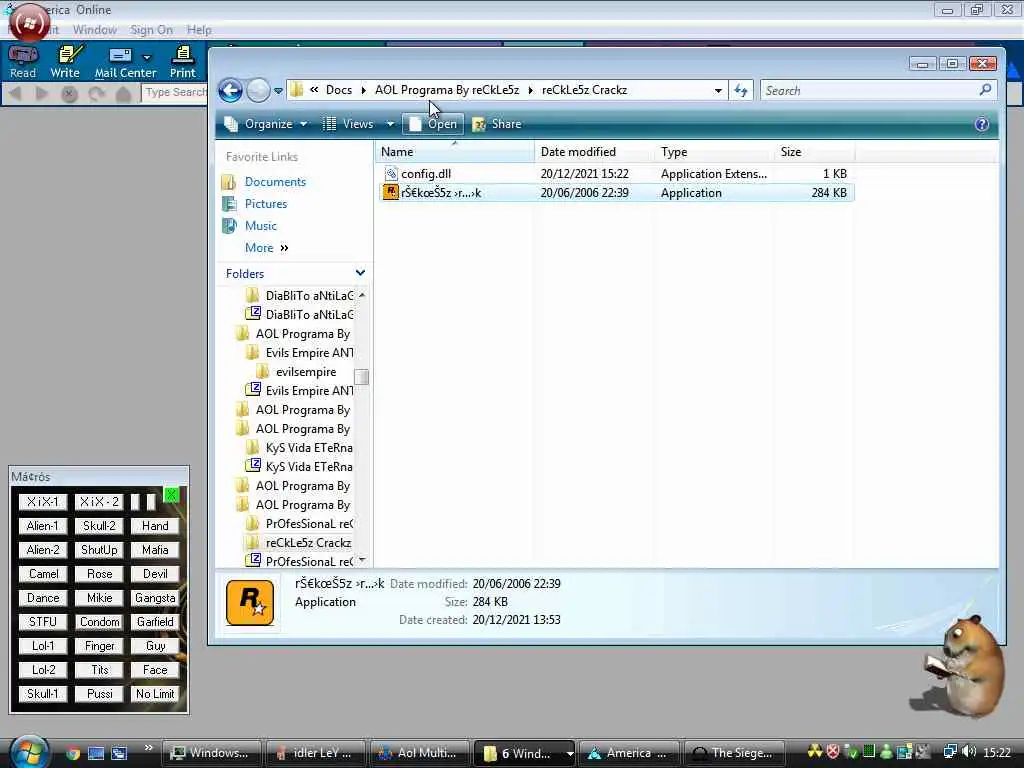Click the Rockstar icon in details pane
Screen dimensions: 1024x768
[250, 602]
